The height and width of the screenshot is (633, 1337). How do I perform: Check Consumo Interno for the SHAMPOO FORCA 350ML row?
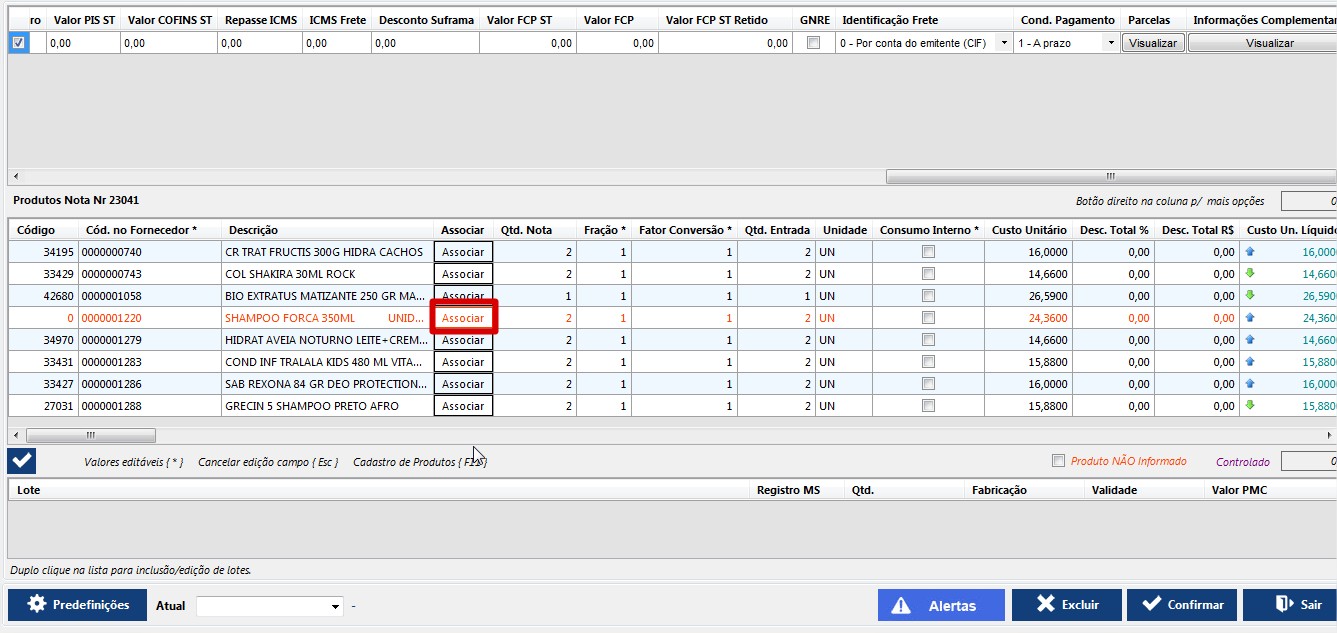(x=928, y=318)
